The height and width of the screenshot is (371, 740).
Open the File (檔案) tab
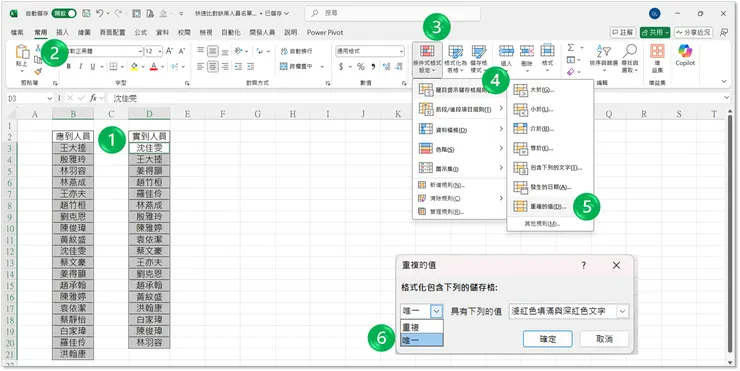17,33
